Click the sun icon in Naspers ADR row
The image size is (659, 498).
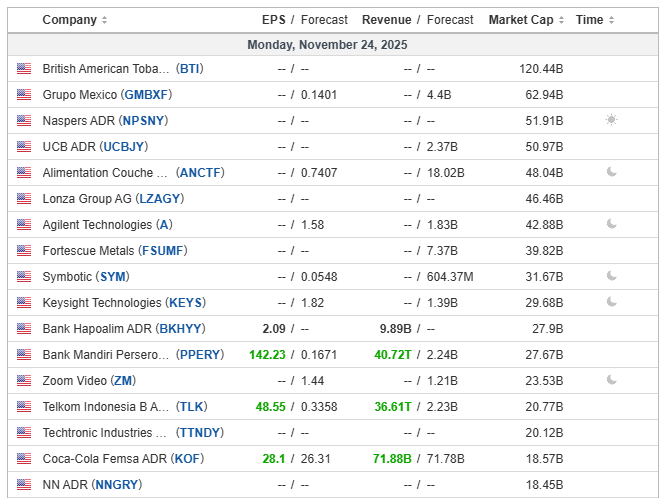pyautogui.click(x=611, y=121)
